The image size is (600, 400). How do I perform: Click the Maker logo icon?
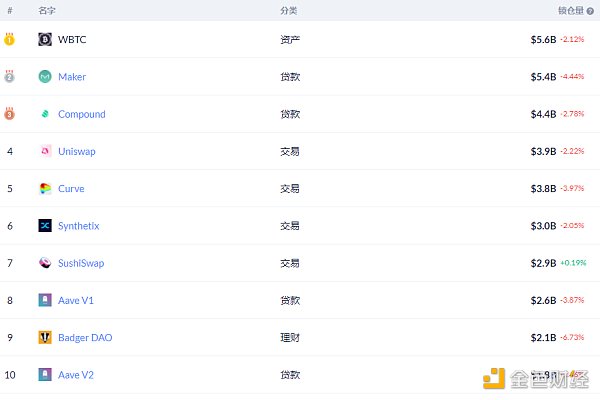(x=45, y=77)
